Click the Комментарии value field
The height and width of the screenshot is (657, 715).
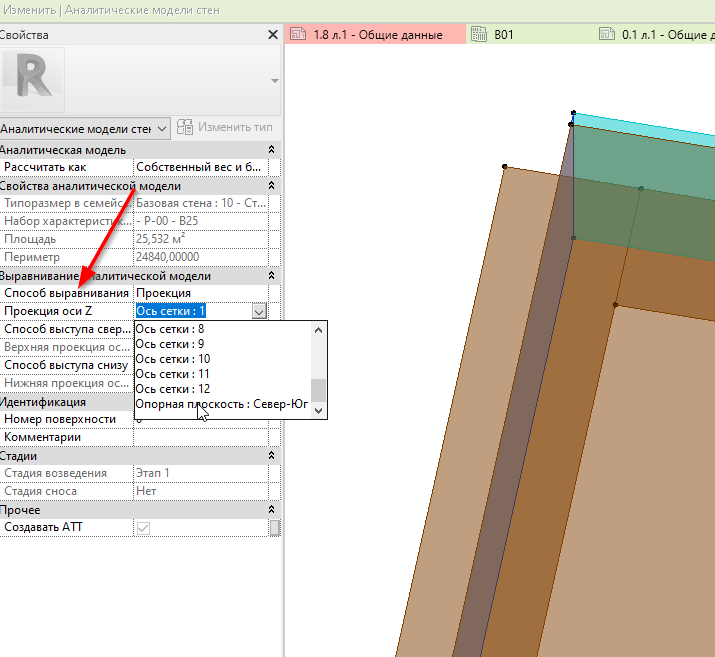point(200,437)
